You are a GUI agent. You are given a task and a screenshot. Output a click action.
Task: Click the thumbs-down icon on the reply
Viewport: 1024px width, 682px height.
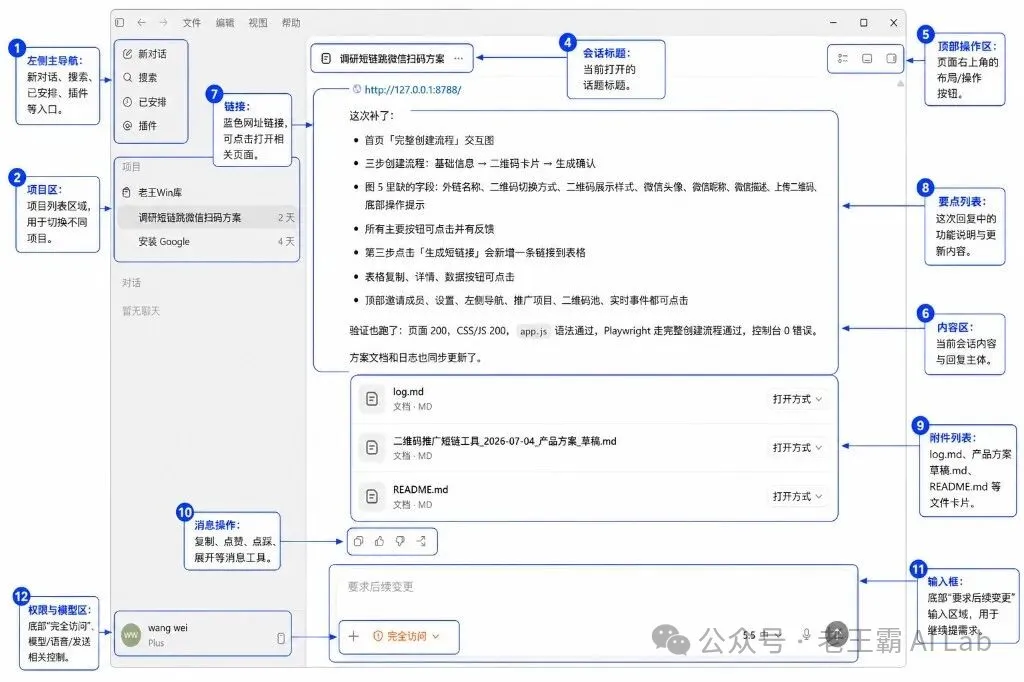click(400, 541)
